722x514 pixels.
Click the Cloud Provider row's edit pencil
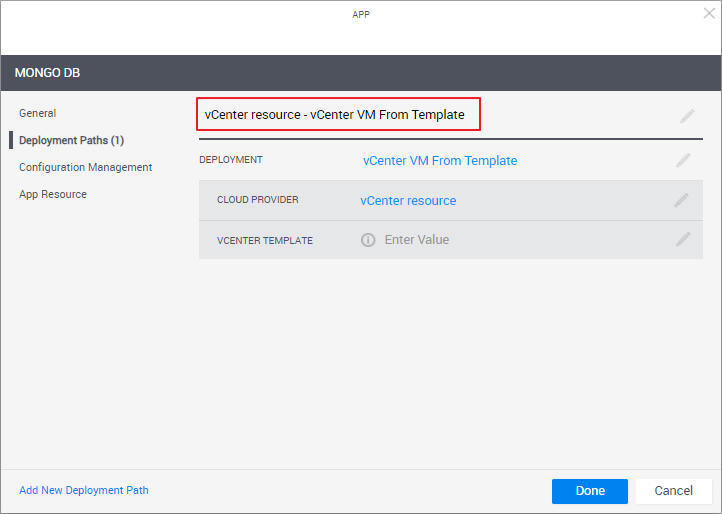pos(682,200)
